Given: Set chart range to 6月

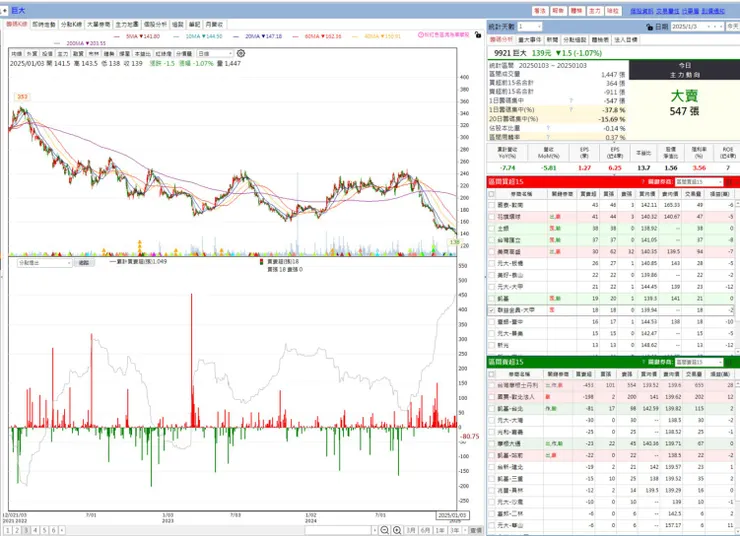Looking at the screenshot, I should [x=425, y=530].
